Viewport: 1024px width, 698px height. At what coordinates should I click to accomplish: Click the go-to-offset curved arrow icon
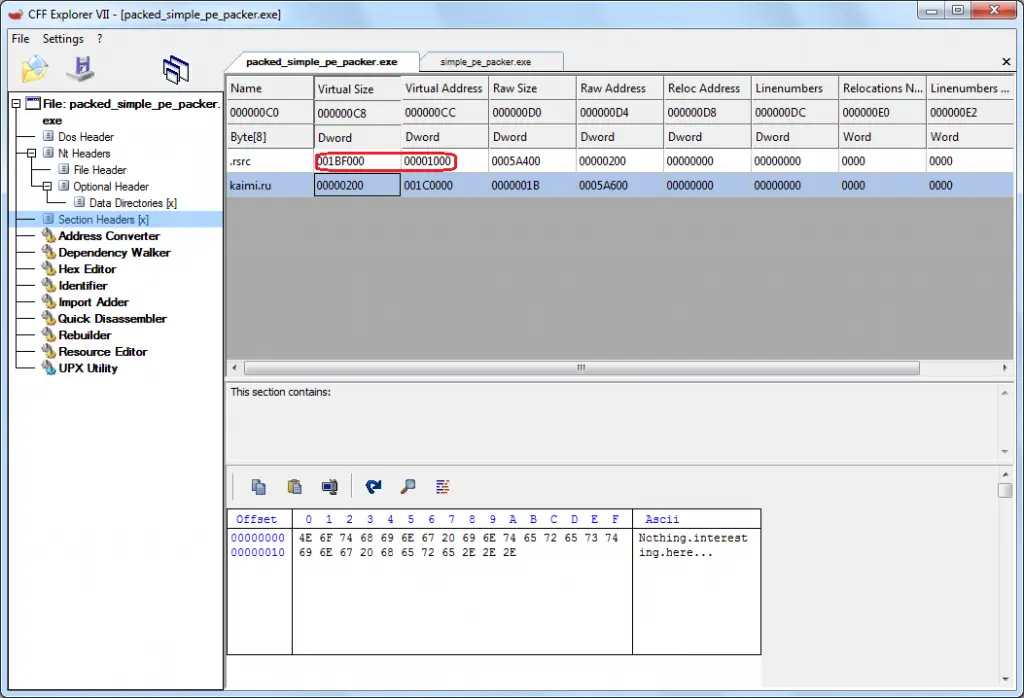pos(372,486)
